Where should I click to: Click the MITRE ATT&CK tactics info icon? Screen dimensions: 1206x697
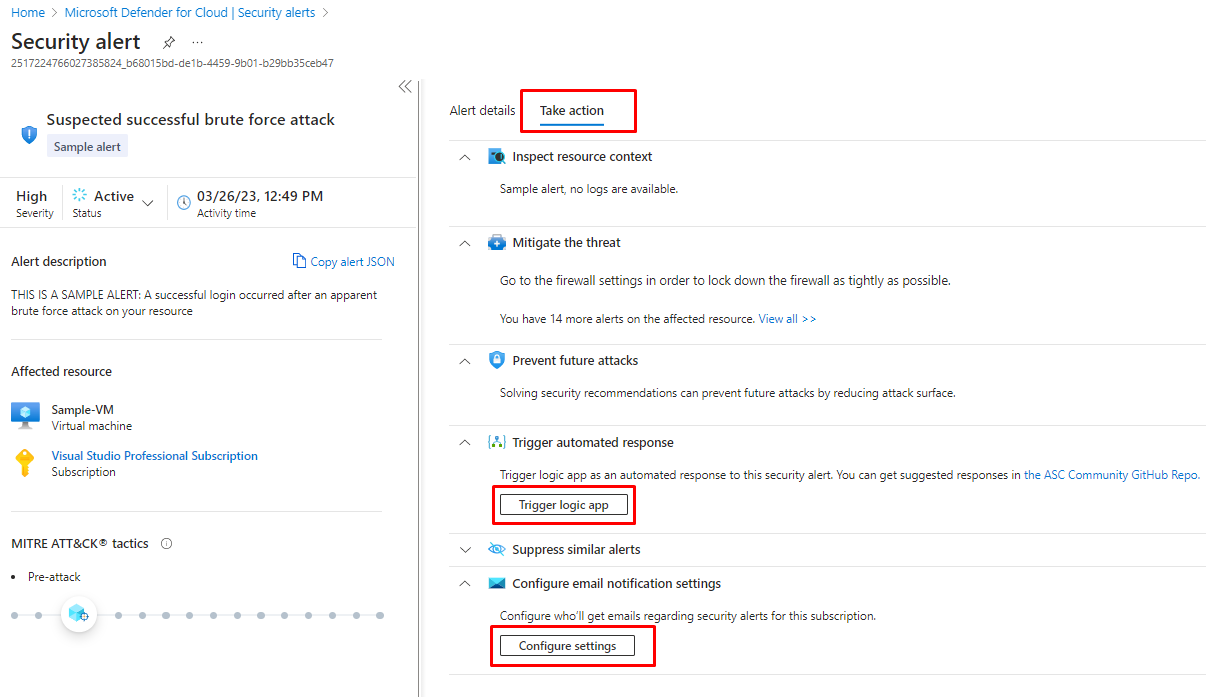point(167,544)
